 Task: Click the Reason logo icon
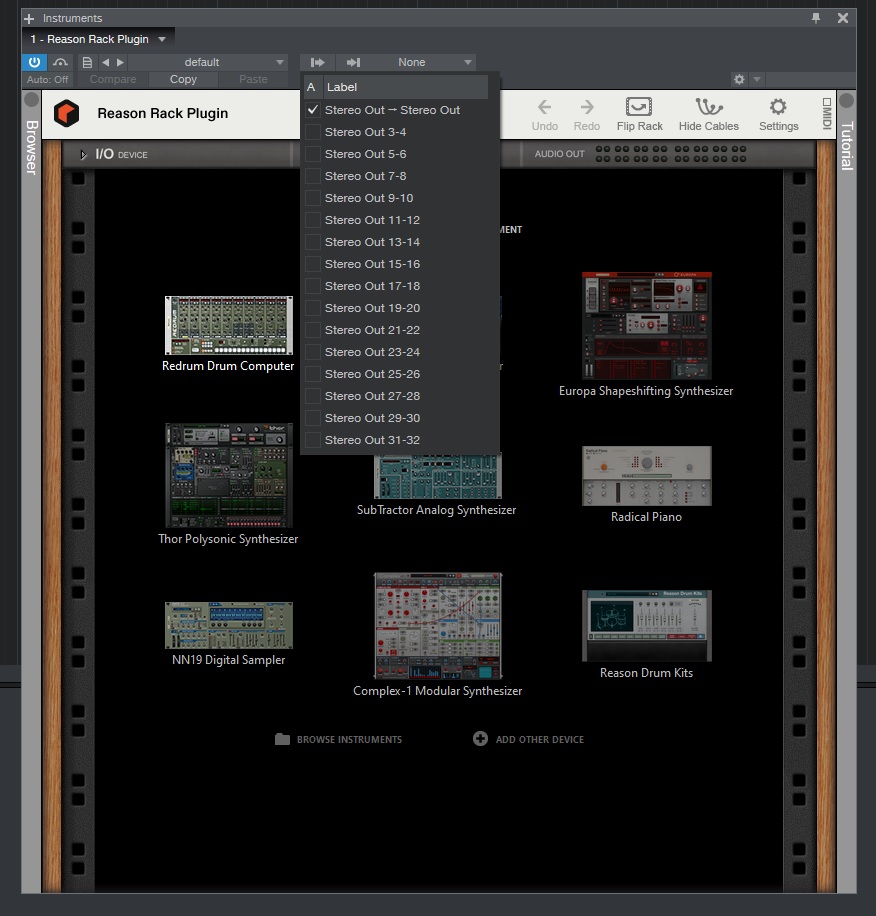click(66, 113)
